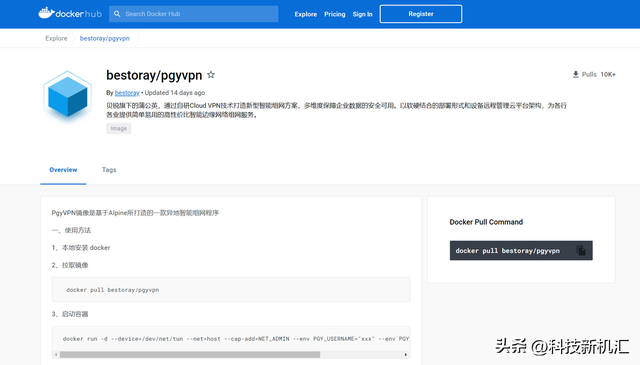Switch to the Tags tab

pyautogui.click(x=109, y=170)
